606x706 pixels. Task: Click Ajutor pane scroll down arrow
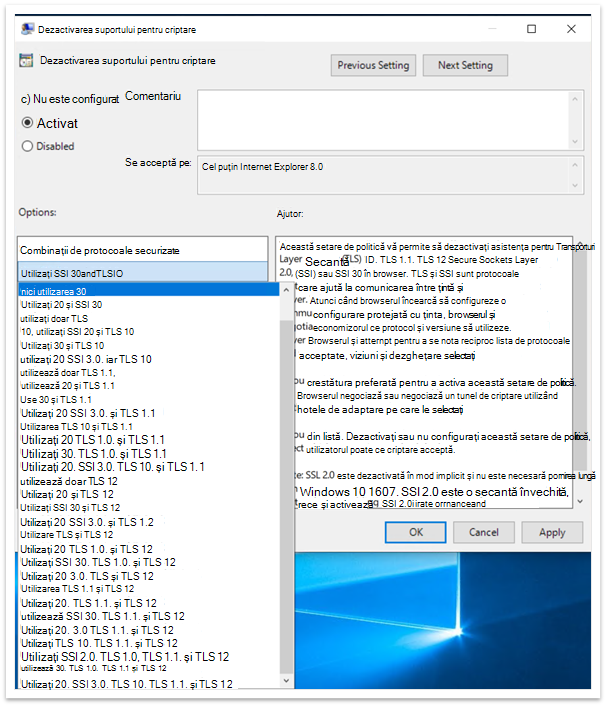(x=580, y=501)
